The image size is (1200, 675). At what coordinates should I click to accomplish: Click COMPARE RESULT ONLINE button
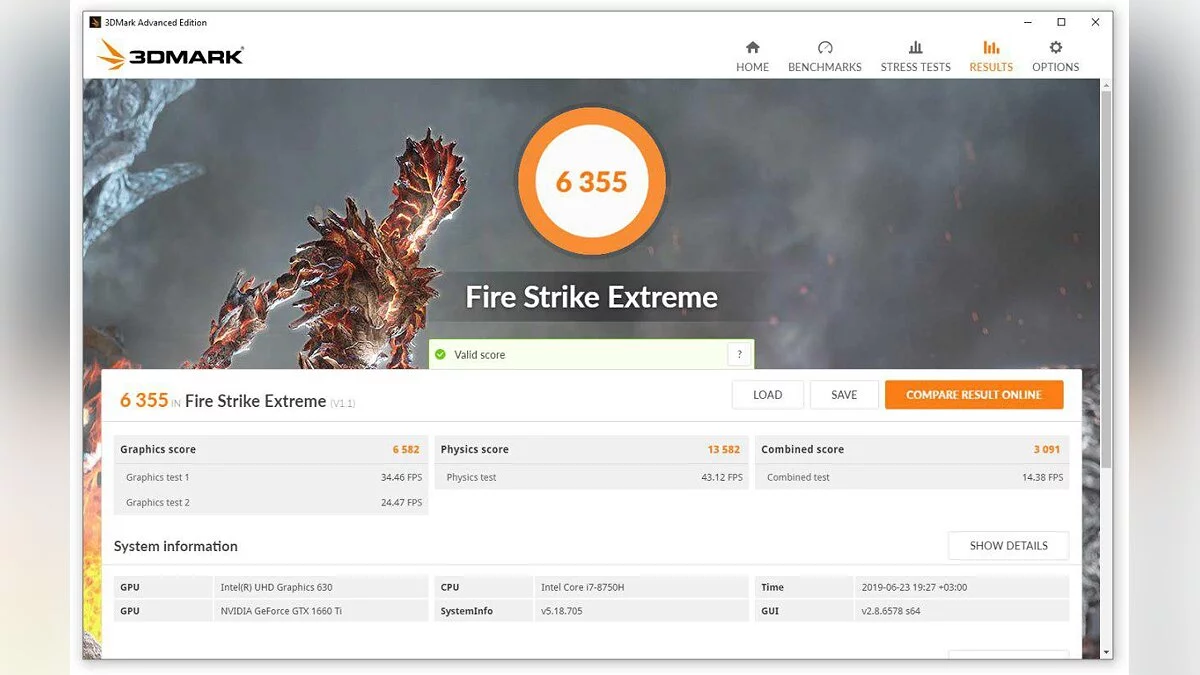coord(973,395)
